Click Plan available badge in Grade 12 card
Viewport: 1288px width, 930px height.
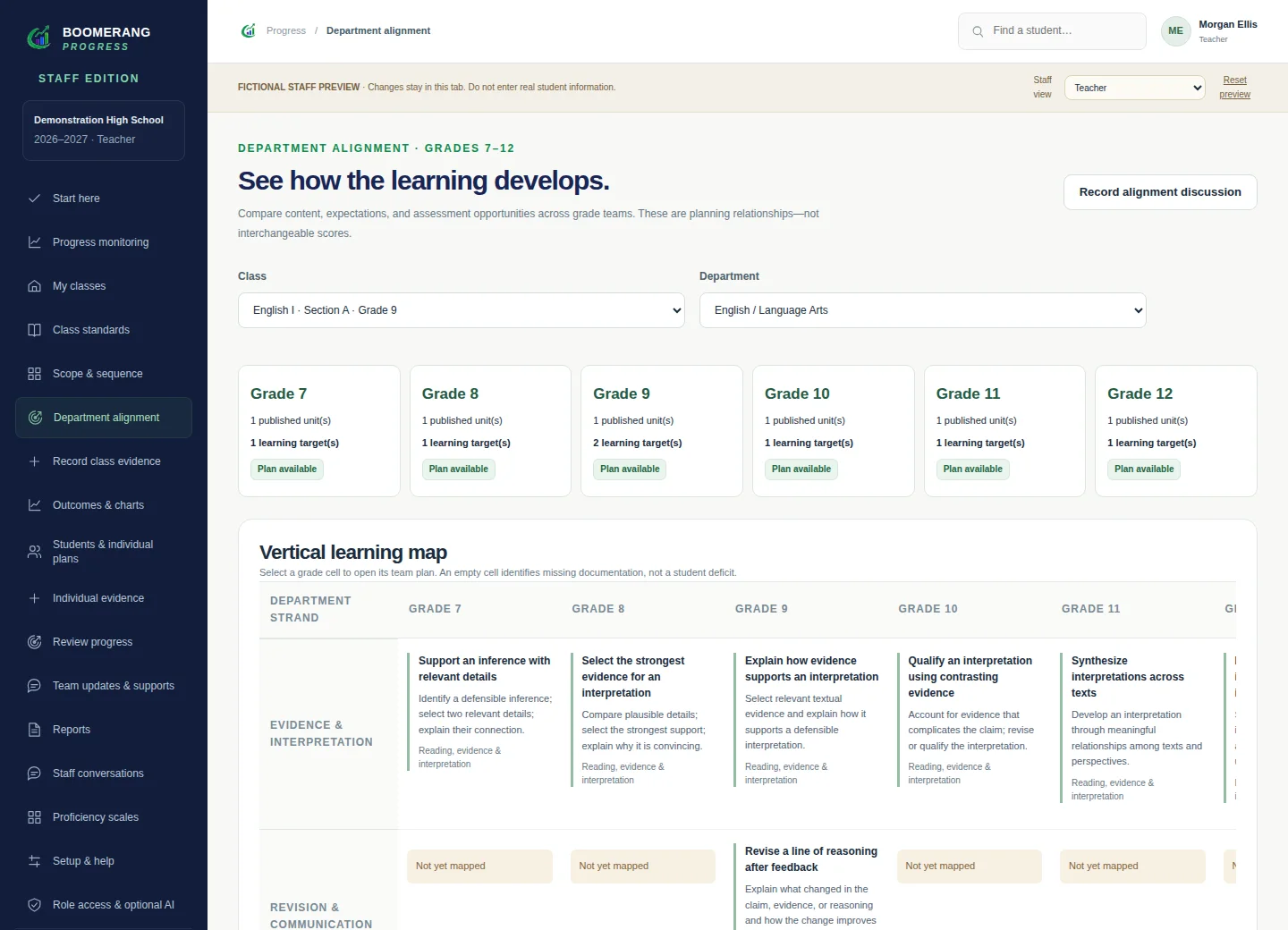[1144, 469]
